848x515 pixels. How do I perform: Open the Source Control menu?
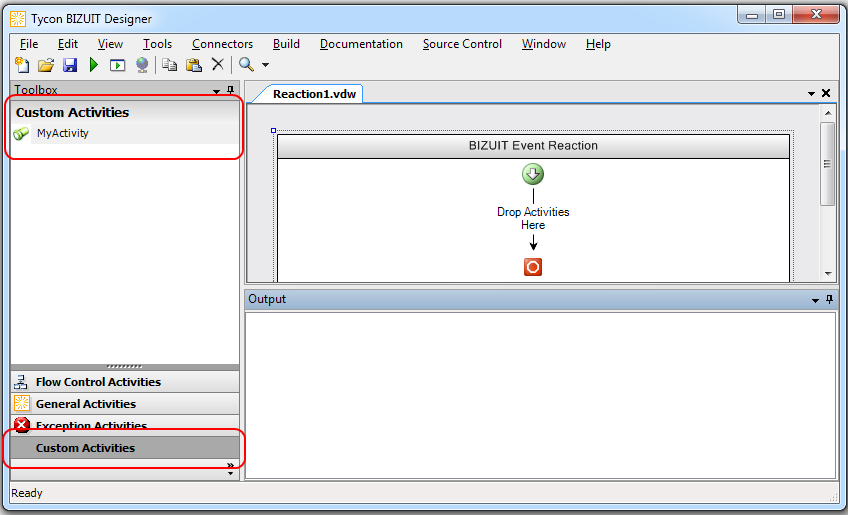[462, 44]
